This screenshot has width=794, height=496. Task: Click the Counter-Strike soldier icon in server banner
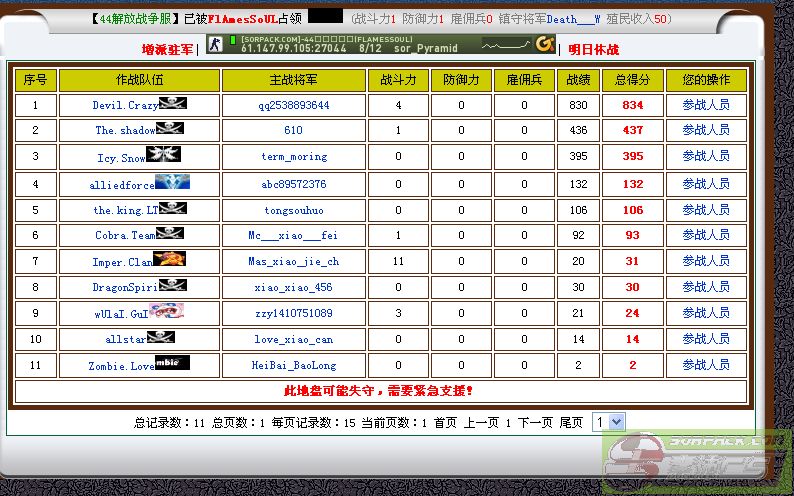pos(220,46)
